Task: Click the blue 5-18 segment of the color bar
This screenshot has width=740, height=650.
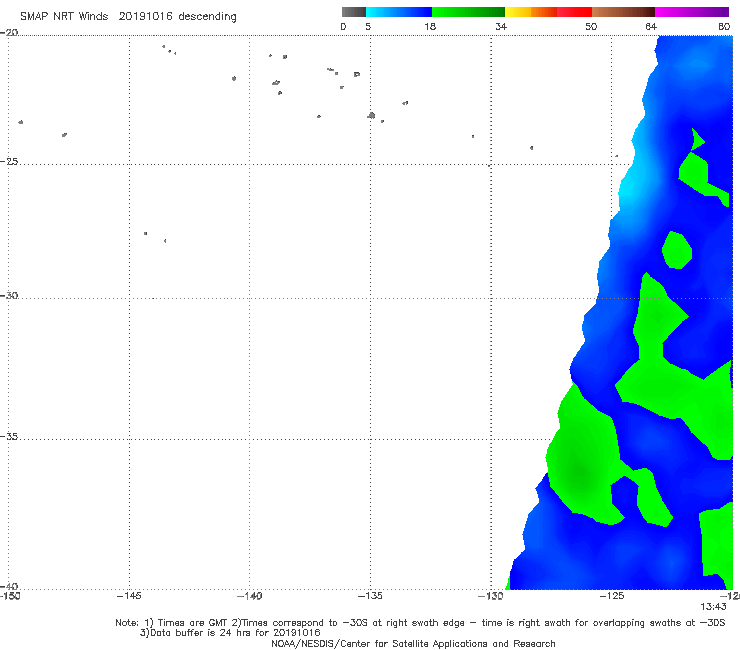Action: (399, 12)
